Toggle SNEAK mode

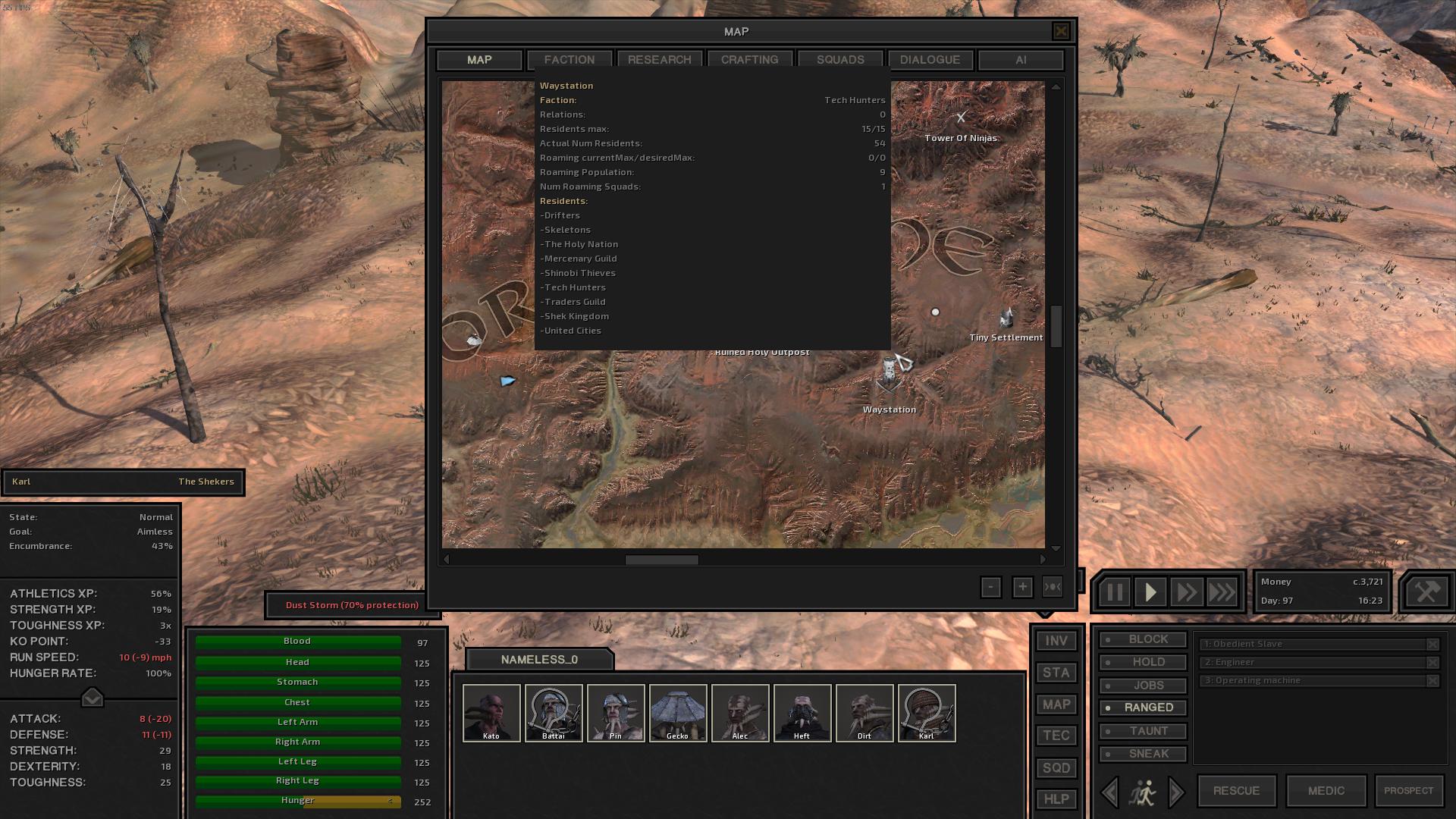(1143, 754)
